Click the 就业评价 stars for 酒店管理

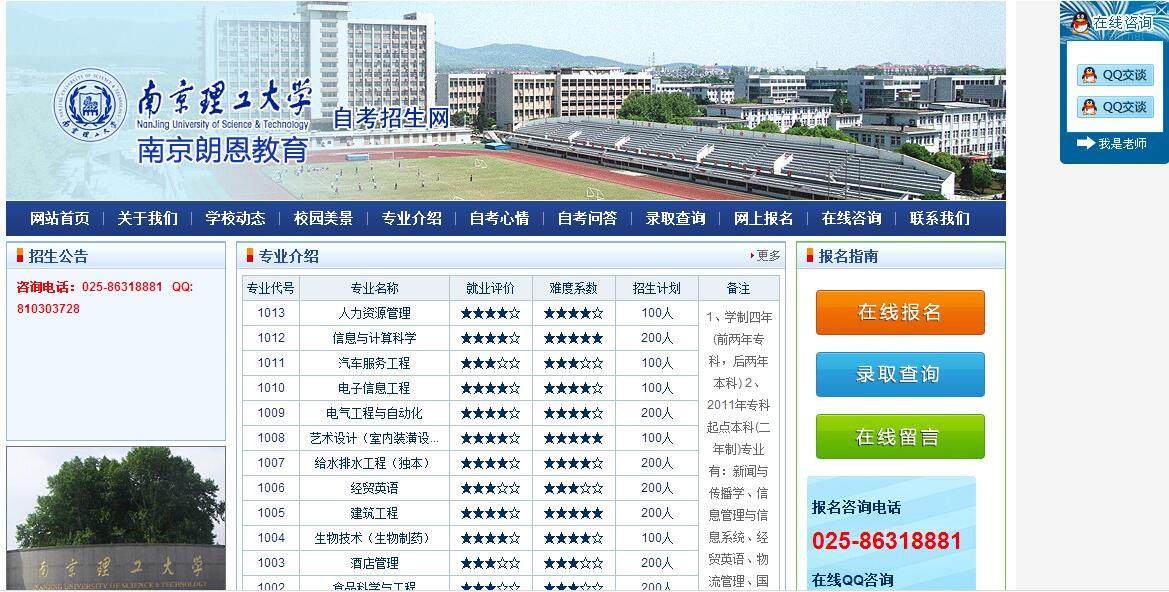click(x=491, y=563)
